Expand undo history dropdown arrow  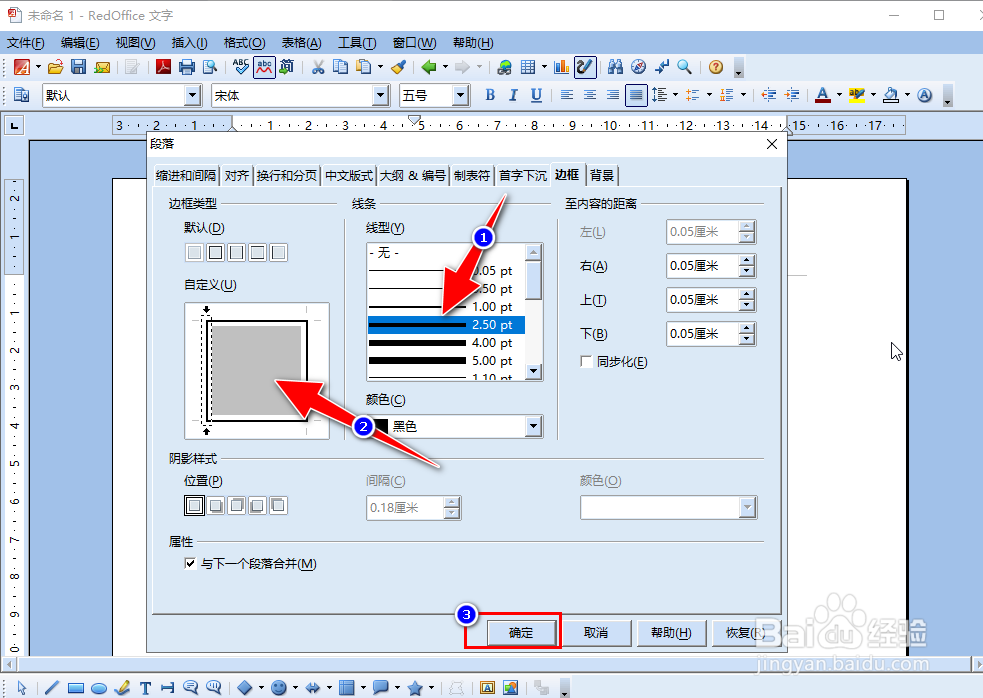pos(445,67)
